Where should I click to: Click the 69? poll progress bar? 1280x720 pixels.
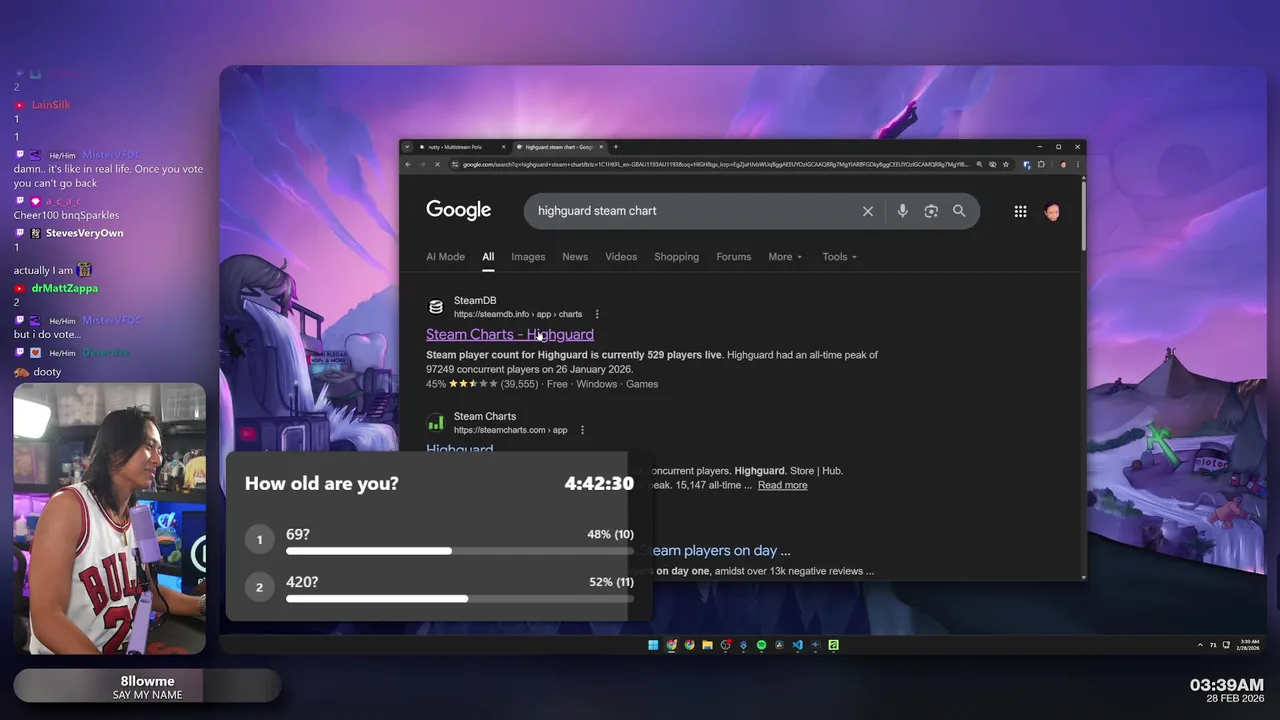click(460, 551)
